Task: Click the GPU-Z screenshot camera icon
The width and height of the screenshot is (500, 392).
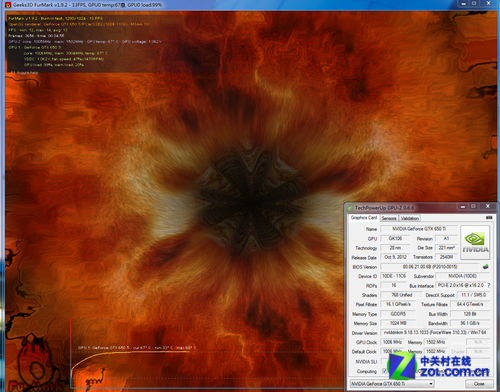Action: (x=489, y=218)
